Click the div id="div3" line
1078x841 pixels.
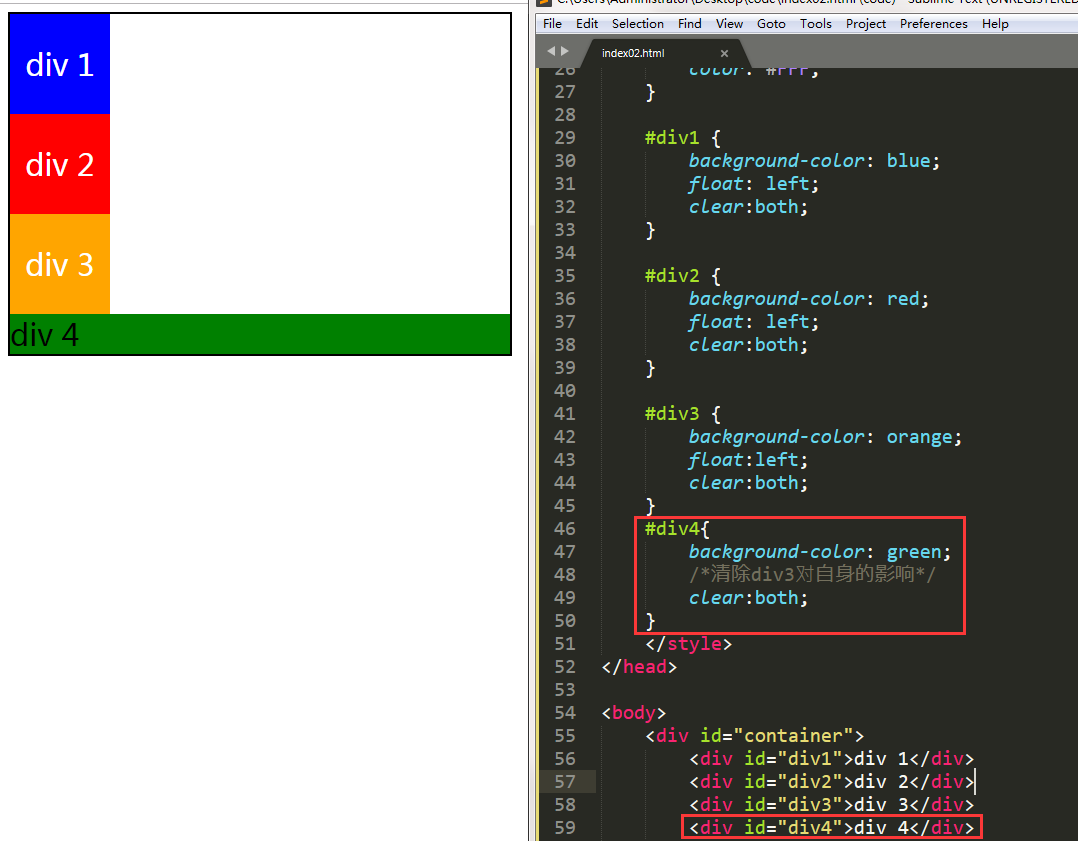click(x=831, y=805)
